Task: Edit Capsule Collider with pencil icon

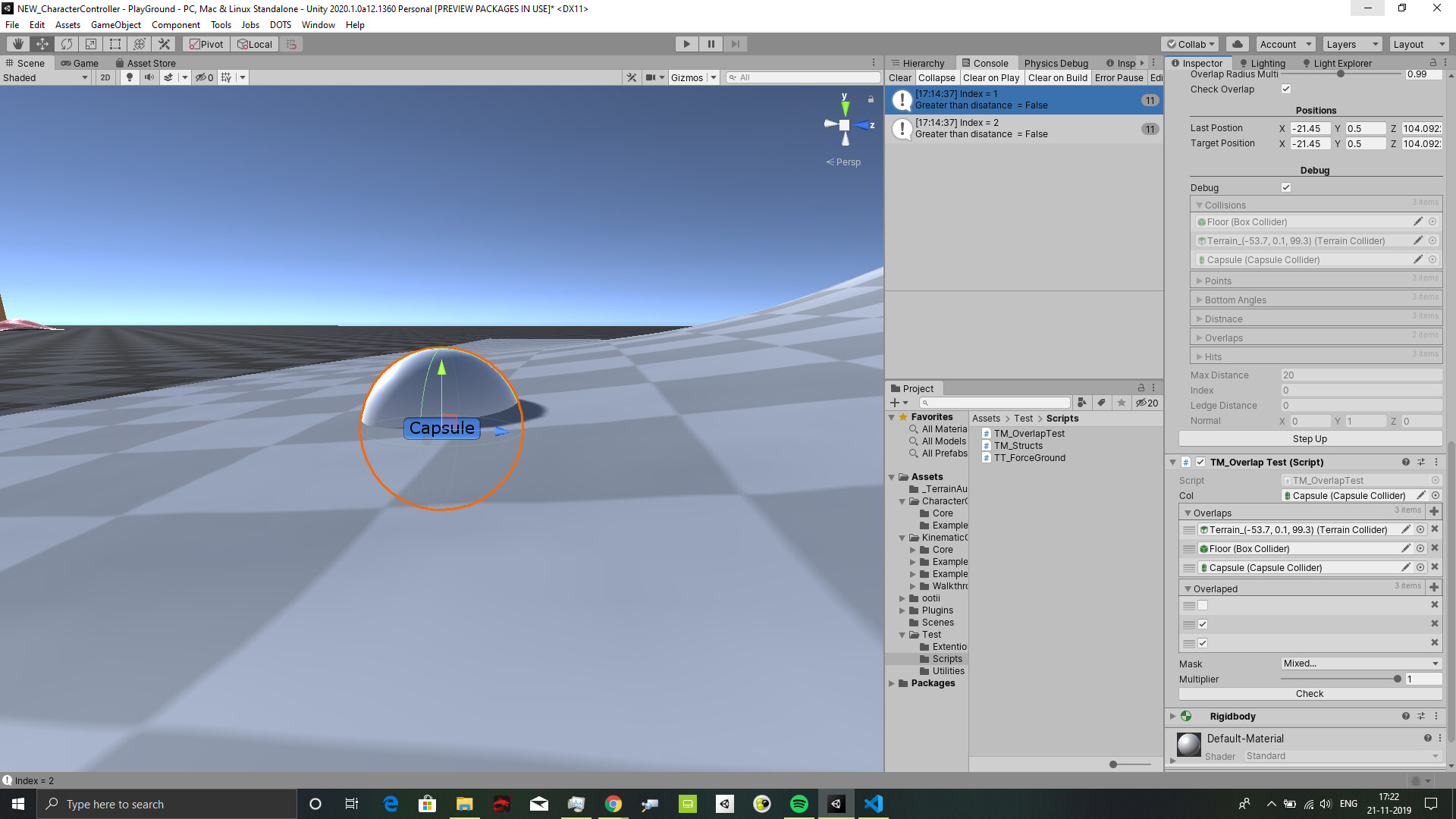Action: click(1418, 259)
